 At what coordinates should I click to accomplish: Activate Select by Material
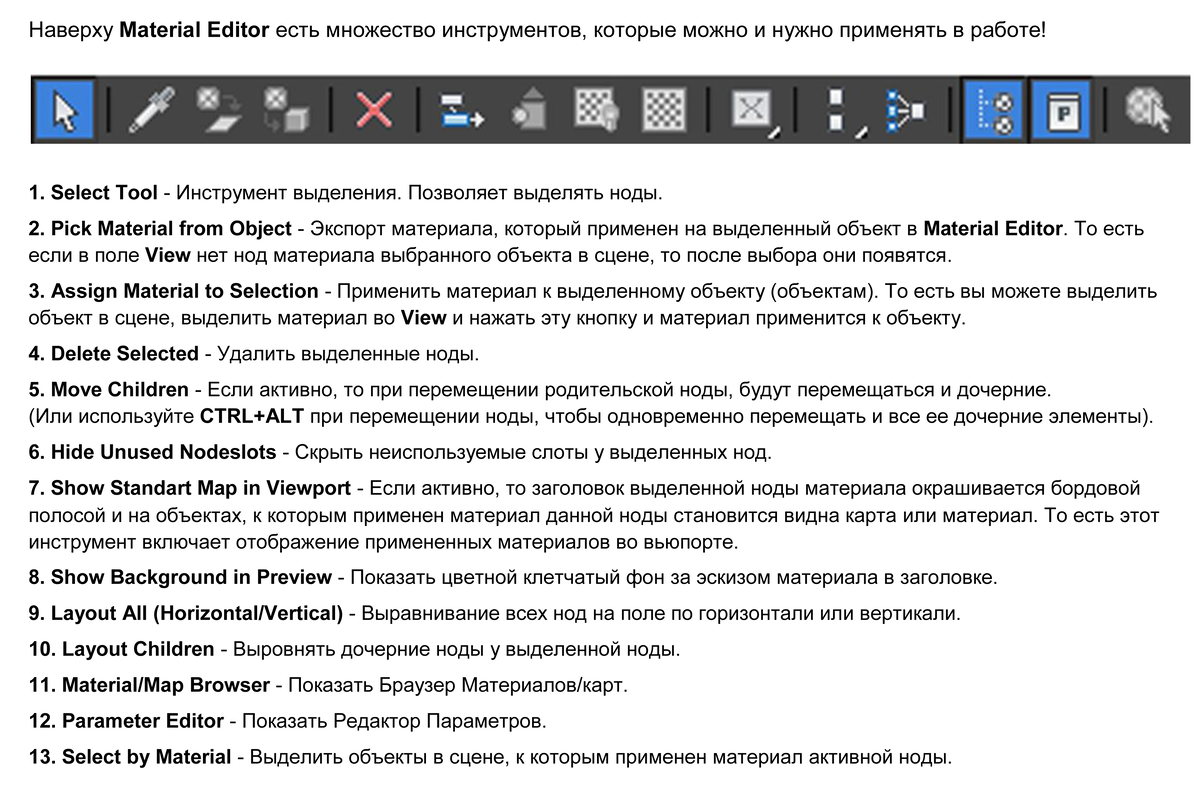1143,108
